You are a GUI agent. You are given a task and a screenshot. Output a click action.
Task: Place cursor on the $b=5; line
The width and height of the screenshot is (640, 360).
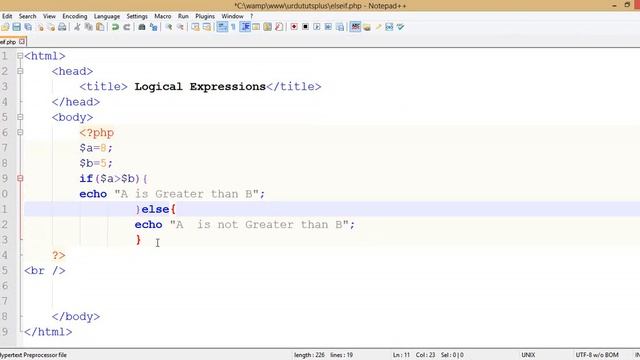click(96, 163)
